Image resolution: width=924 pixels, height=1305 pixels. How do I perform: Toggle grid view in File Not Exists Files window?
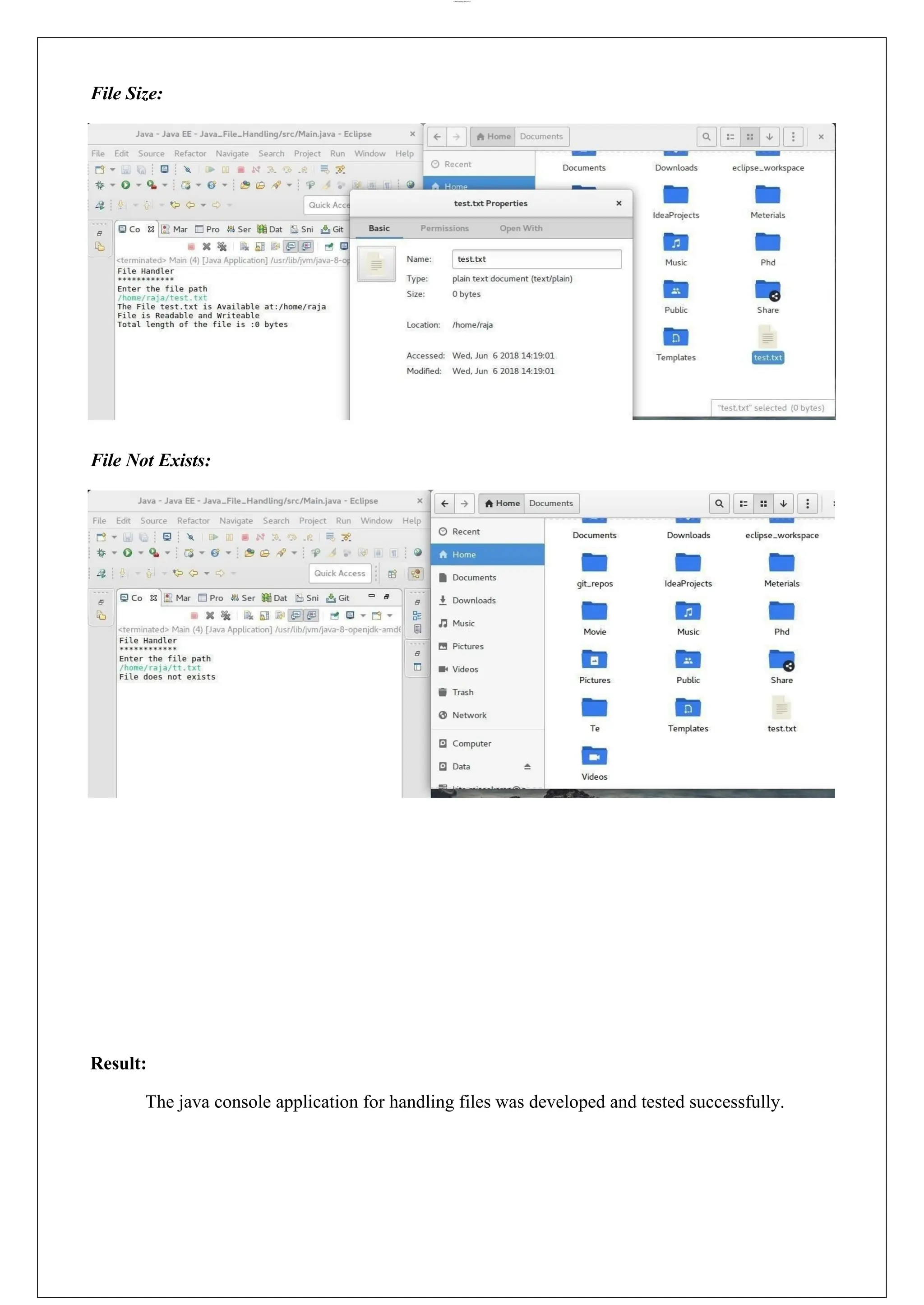763,503
